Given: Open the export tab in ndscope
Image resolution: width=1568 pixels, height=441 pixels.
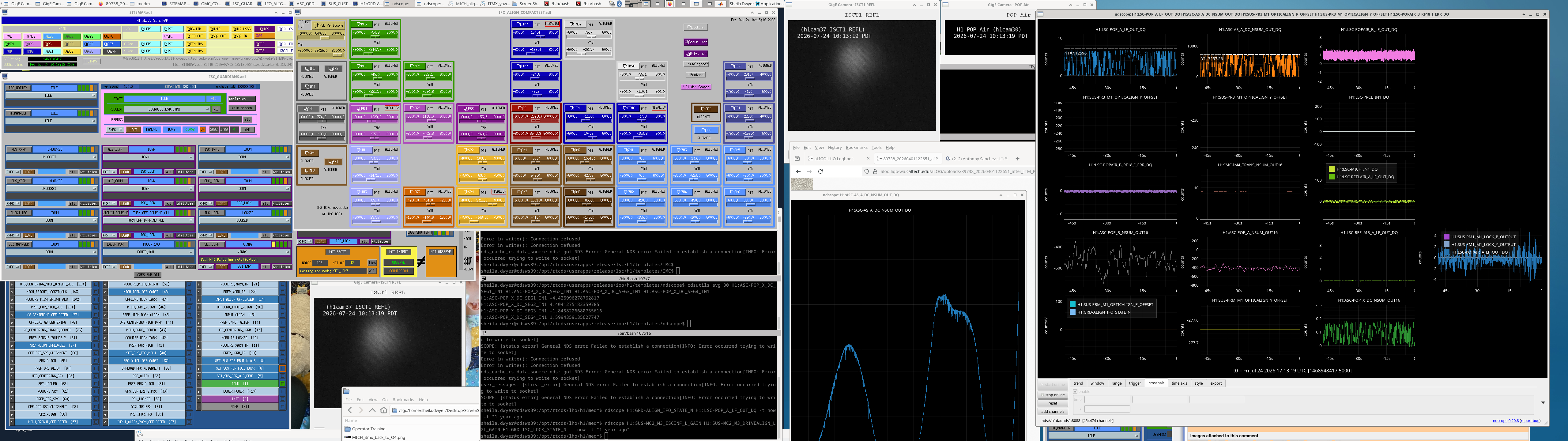Looking at the screenshot, I should (x=1216, y=383).
